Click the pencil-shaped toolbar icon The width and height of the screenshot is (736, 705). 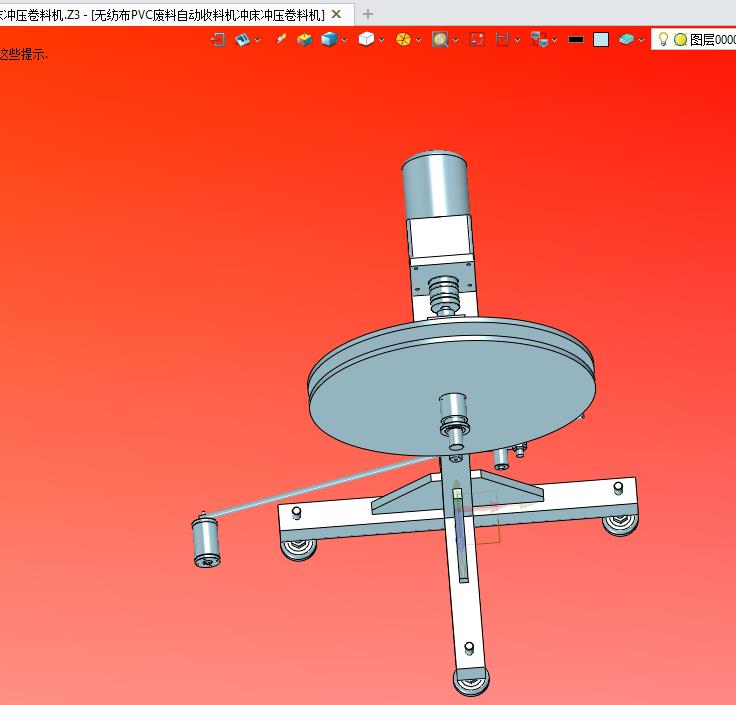[281, 38]
